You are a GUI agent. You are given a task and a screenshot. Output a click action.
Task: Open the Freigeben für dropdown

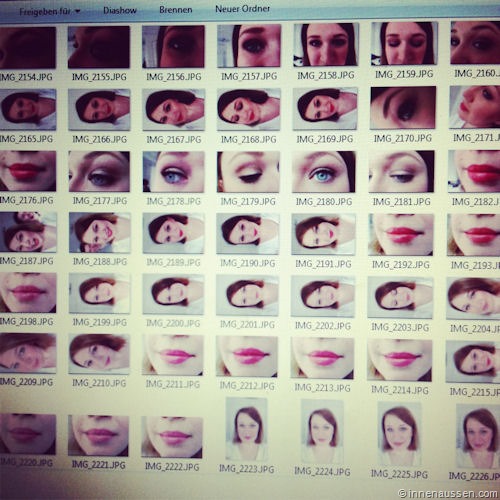[49, 12]
